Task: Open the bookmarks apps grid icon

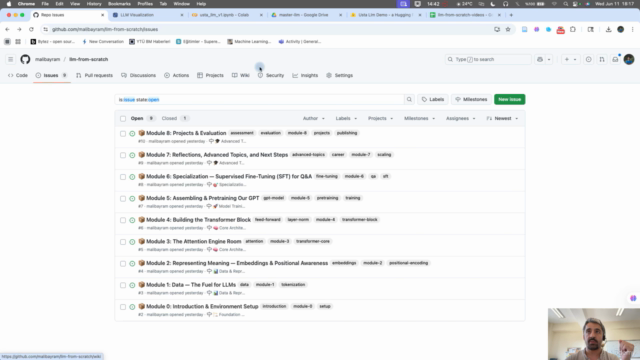Action: tap(18, 42)
